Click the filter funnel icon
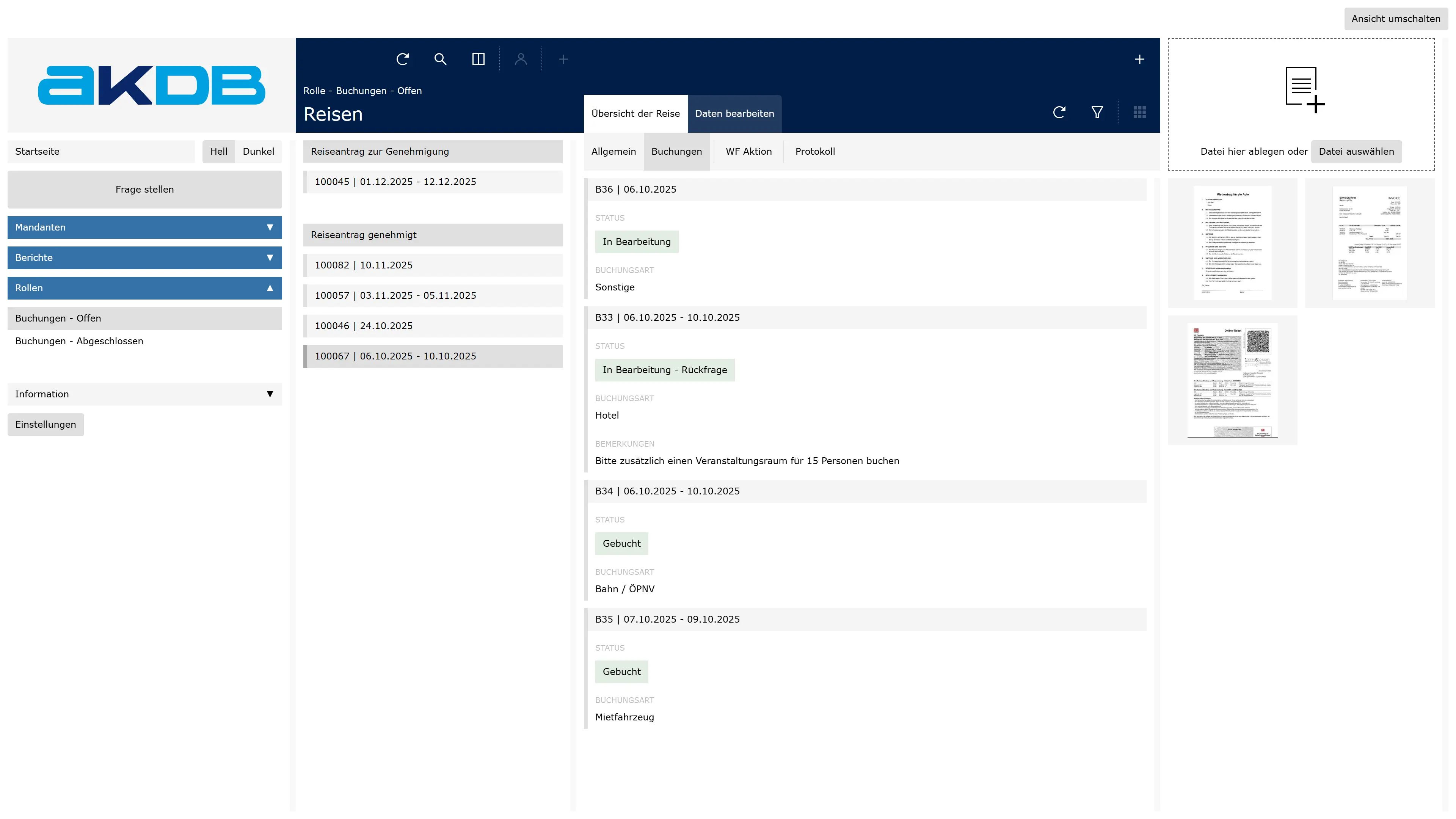 coord(1097,113)
